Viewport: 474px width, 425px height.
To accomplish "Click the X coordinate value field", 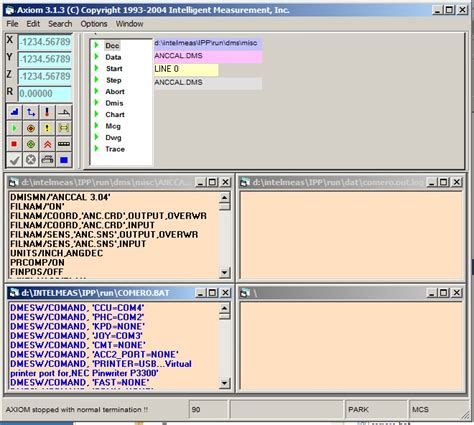I will [45, 42].
